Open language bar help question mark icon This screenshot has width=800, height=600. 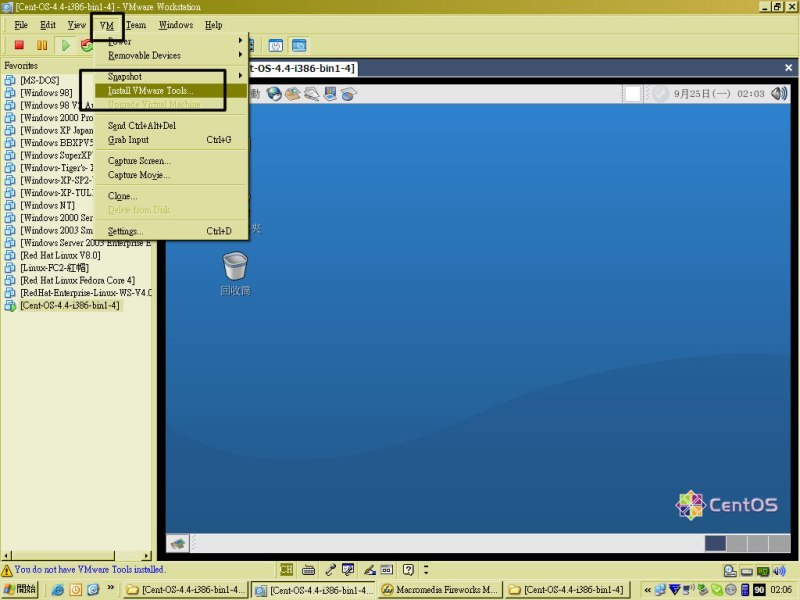408,569
